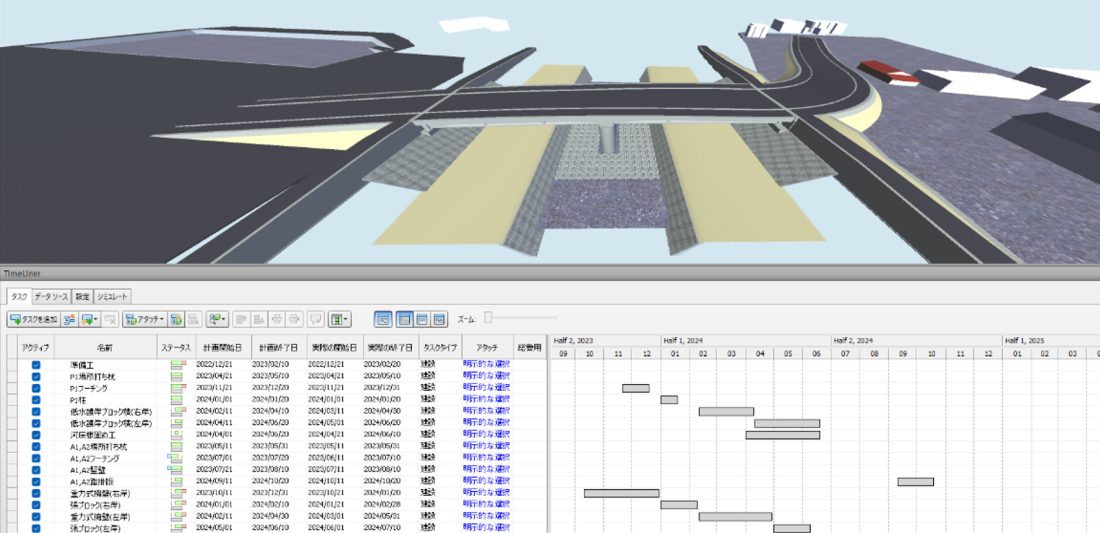Select the show planned dates icon
The image size is (1100, 533).
pyautogui.click(x=404, y=319)
